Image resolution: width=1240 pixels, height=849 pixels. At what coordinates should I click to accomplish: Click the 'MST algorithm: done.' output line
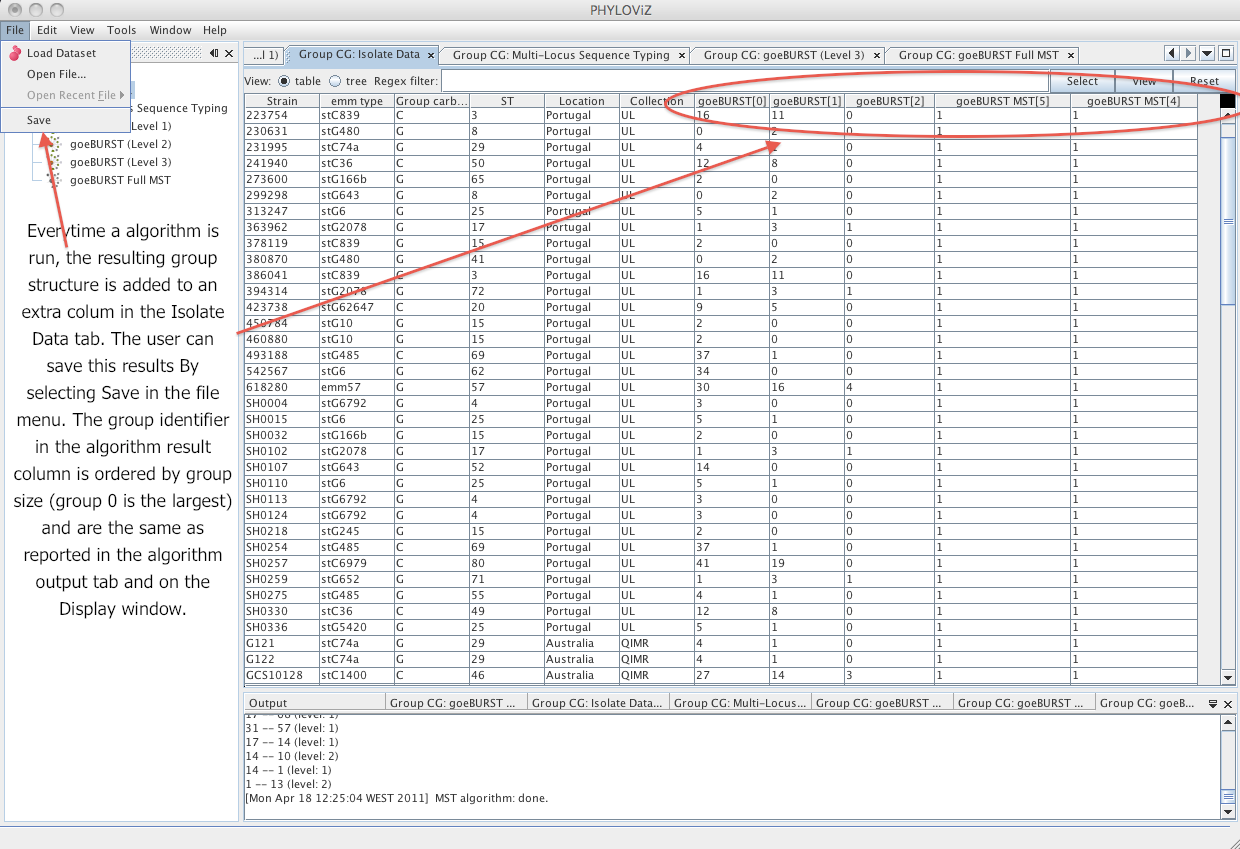[396, 798]
